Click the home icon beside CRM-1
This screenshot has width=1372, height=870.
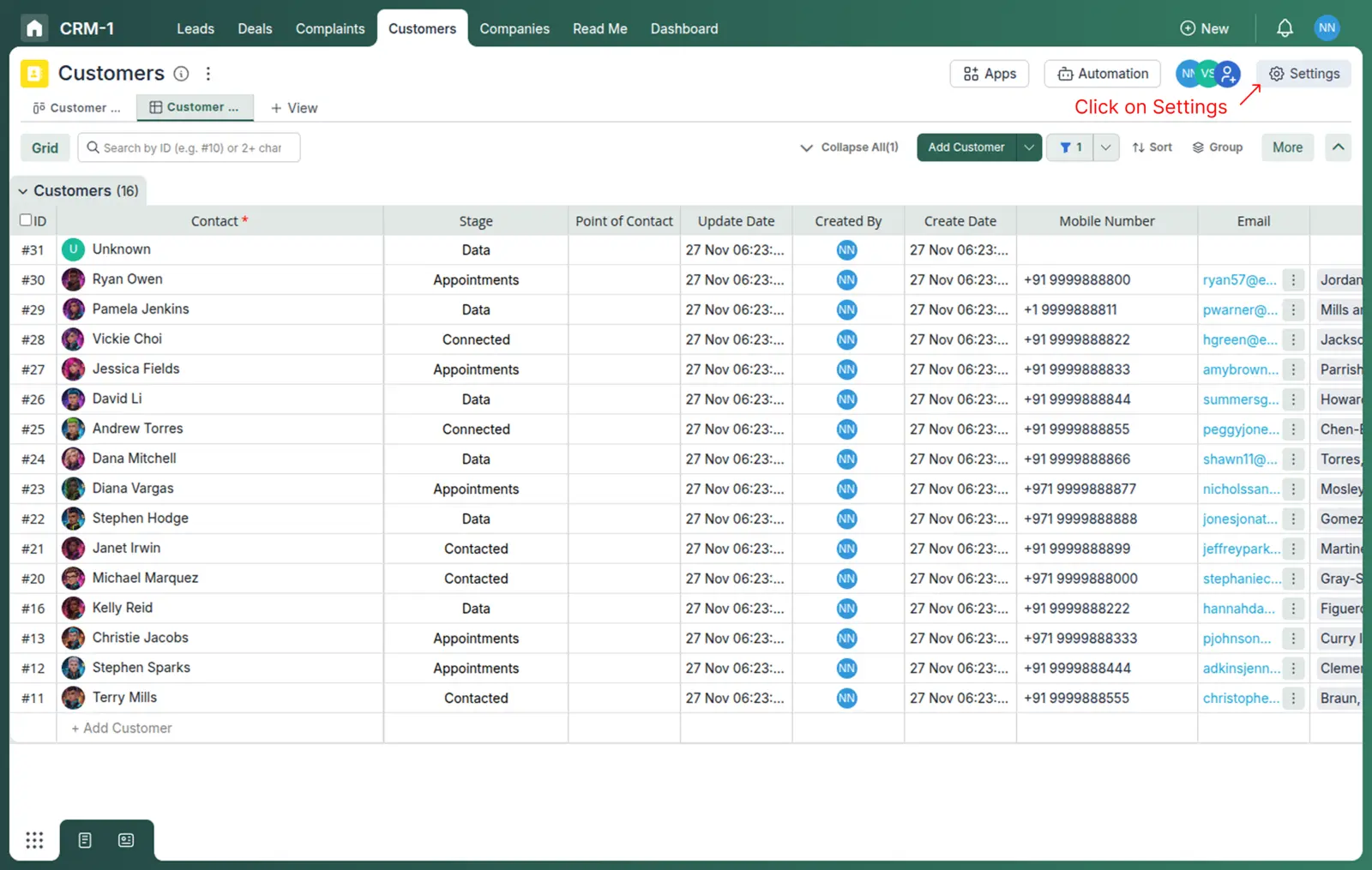coord(34,28)
